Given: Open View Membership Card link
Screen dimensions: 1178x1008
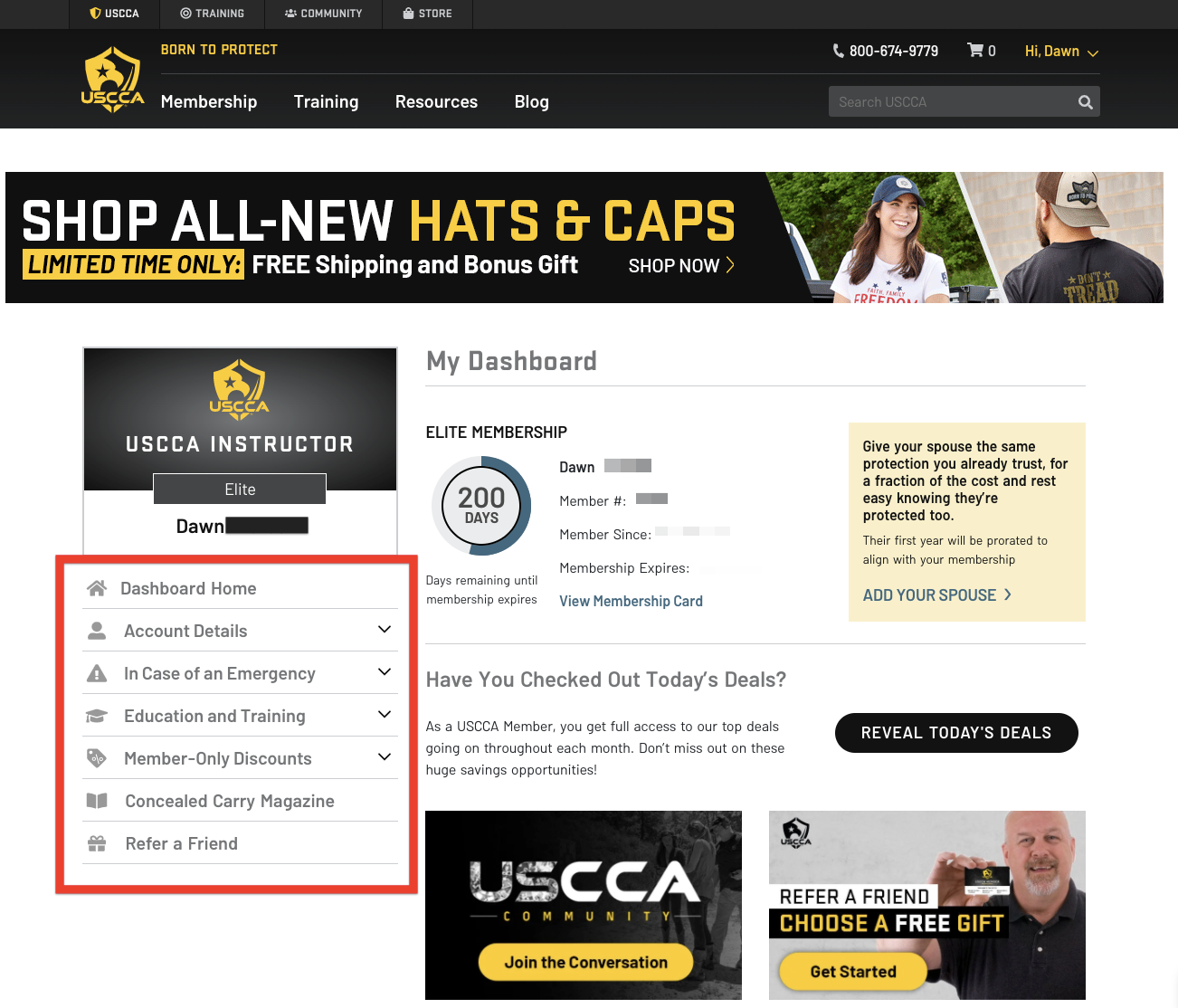Looking at the screenshot, I should pos(631,601).
